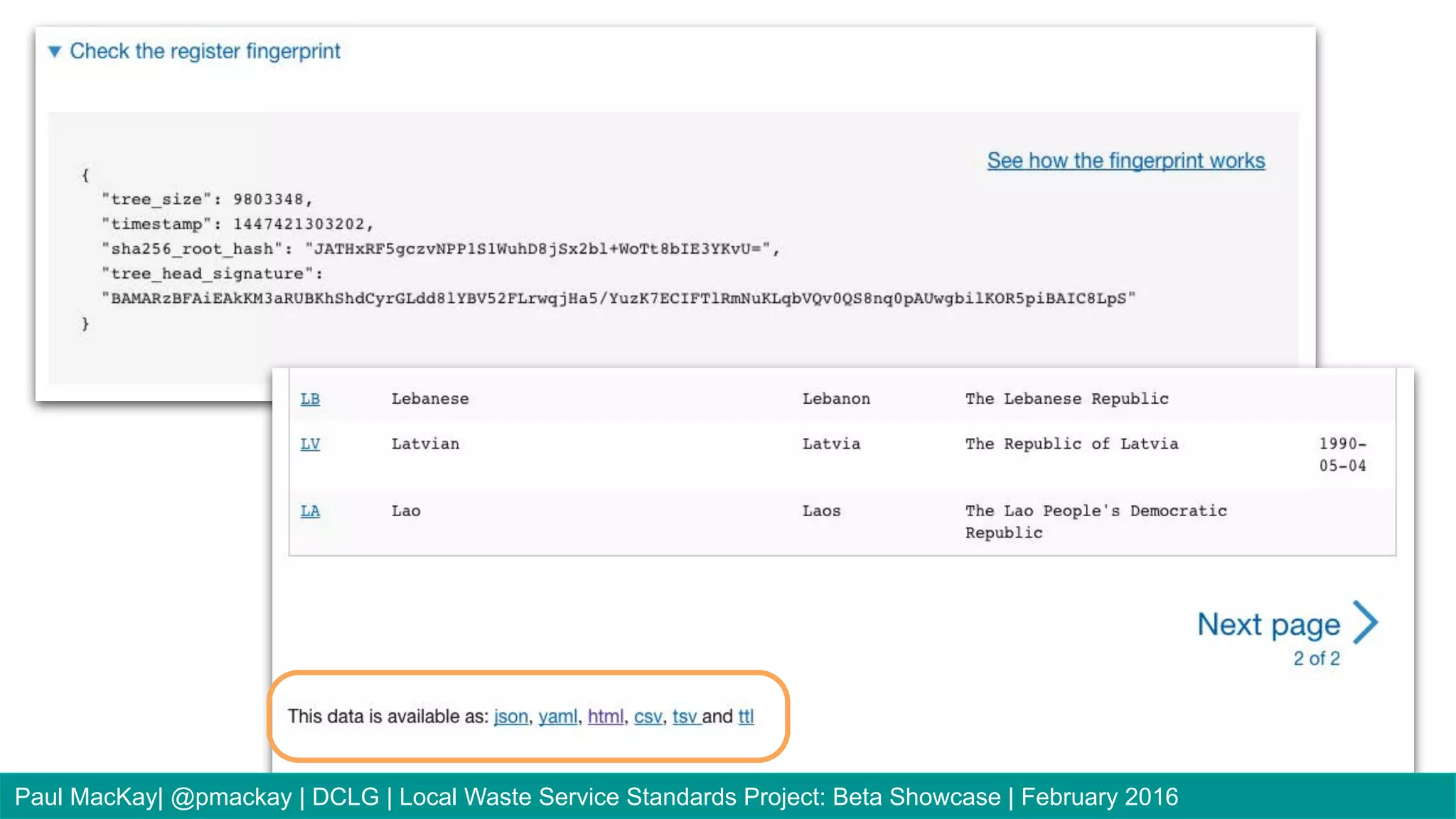The width and height of the screenshot is (1456, 819).
Task: Click the '2 of 2' page indicator
Action: tap(1316, 659)
